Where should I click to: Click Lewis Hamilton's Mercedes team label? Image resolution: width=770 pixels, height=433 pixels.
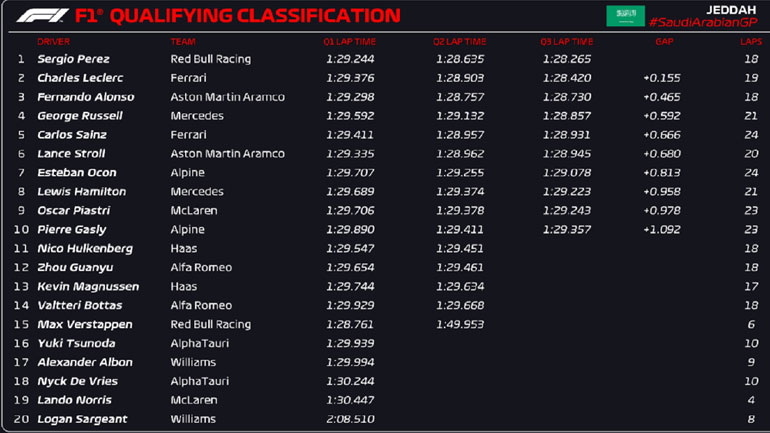click(x=197, y=192)
